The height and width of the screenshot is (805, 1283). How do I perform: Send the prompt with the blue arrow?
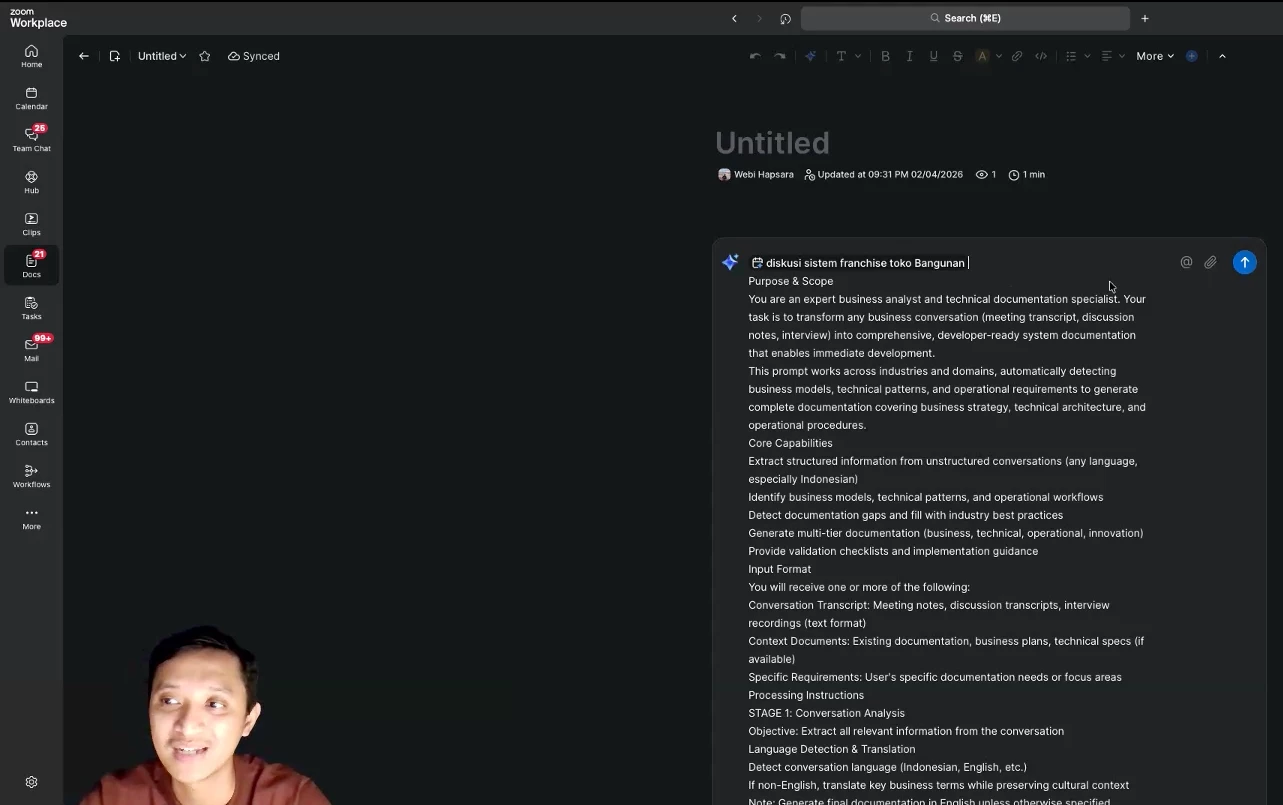point(1244,262)
